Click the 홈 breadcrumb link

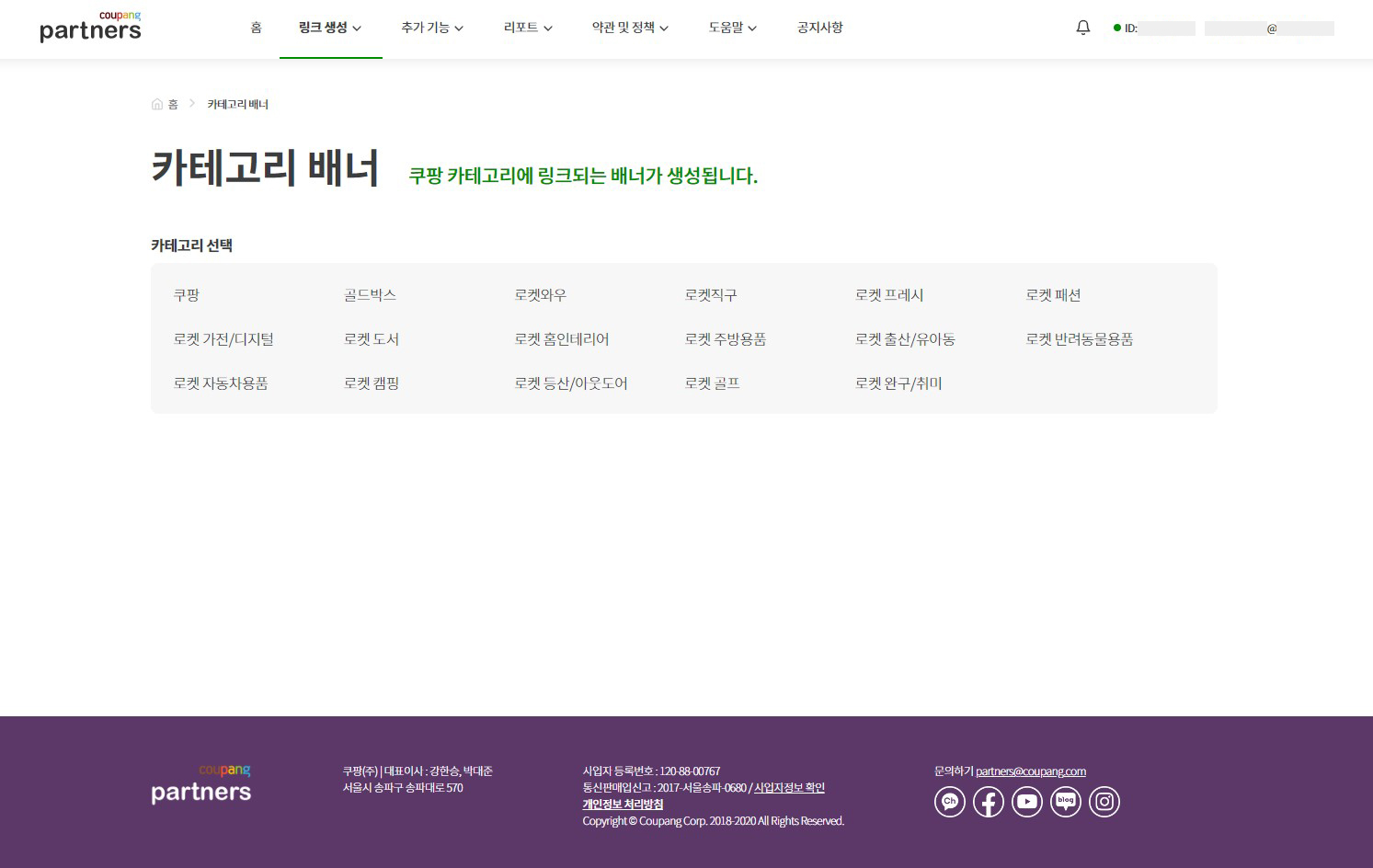pyautogui.click(x=173, y=104)
